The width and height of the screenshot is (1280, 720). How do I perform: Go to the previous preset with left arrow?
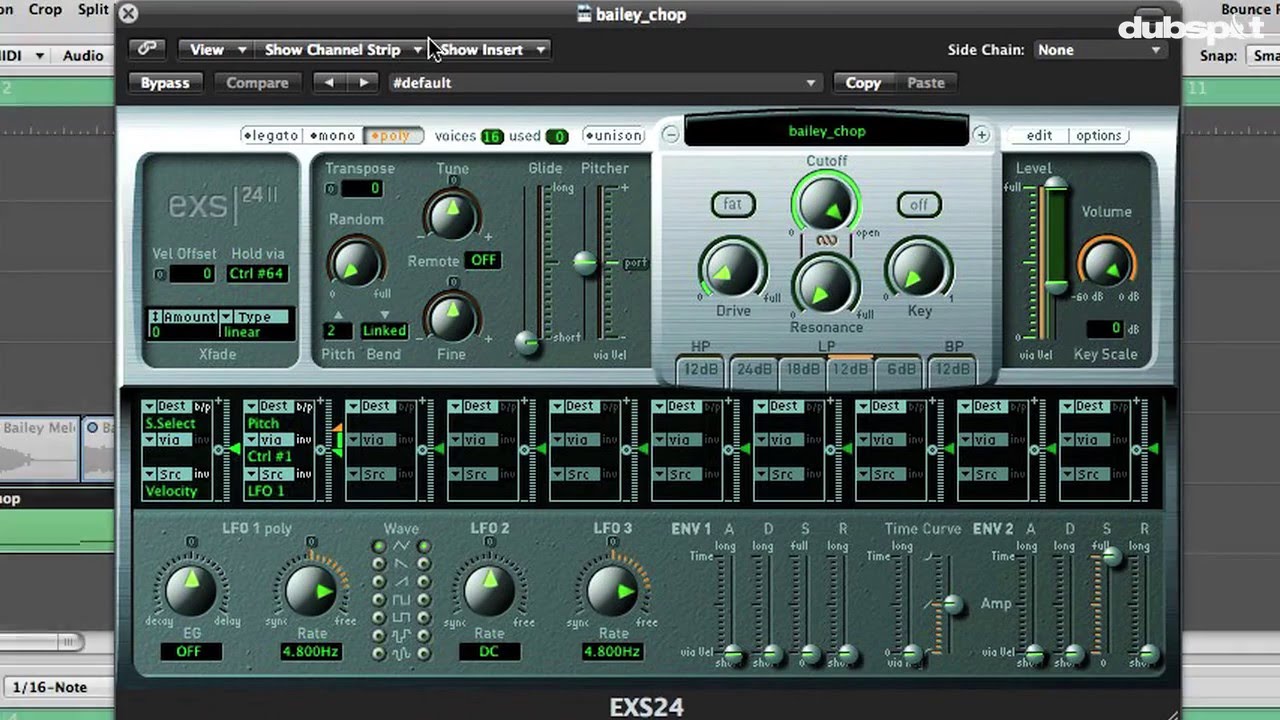click(x=330, y=83)
